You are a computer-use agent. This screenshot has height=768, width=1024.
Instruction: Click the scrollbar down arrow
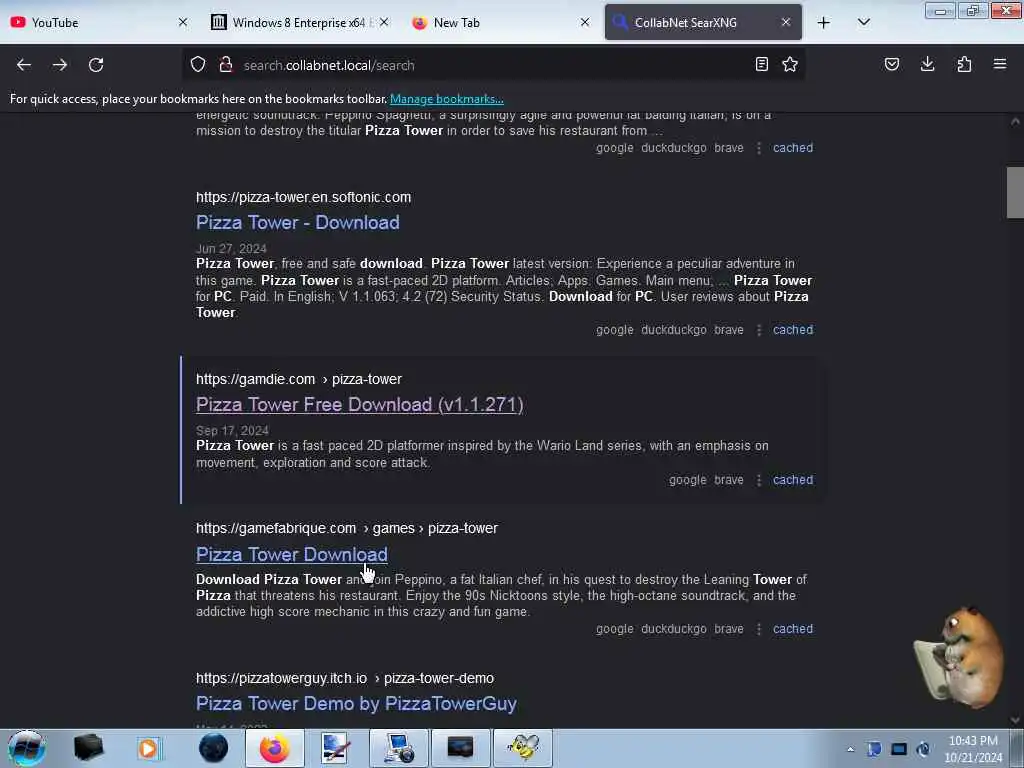(1015, 720)
